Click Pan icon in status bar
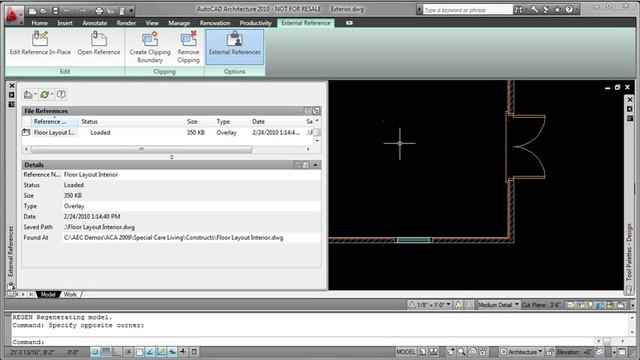 [451, 352]
